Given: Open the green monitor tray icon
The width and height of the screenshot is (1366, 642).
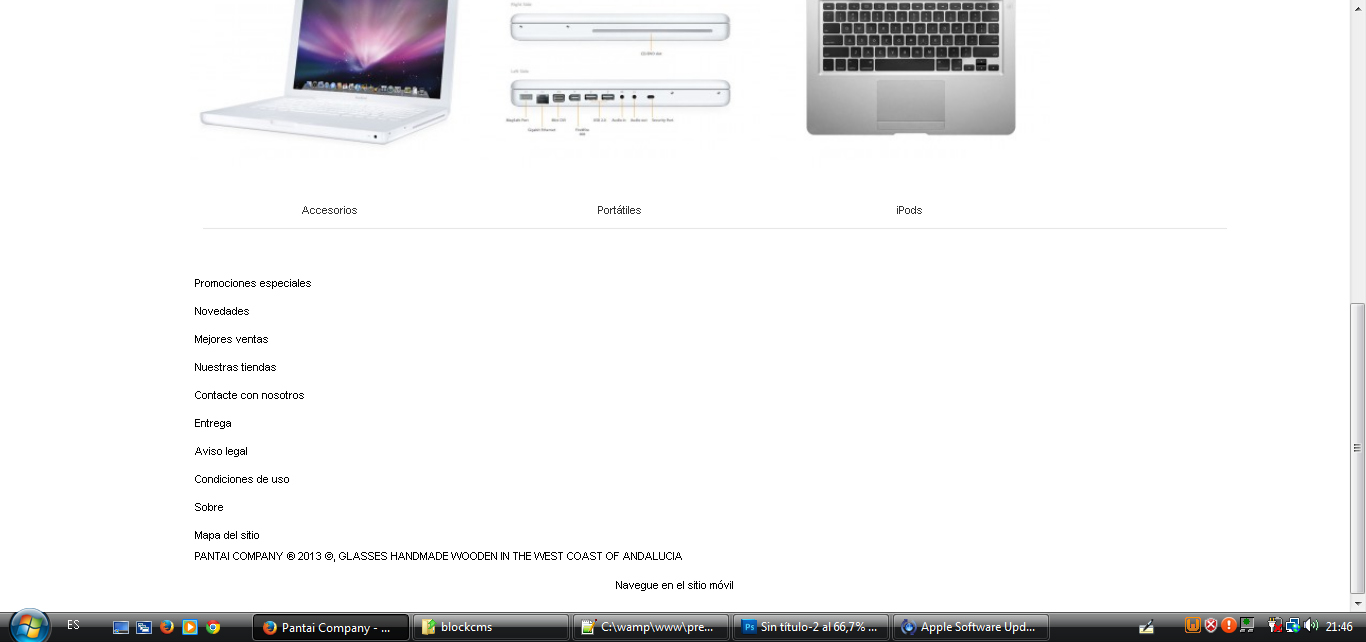Looking at the screenshot, I should (1247, 626).
